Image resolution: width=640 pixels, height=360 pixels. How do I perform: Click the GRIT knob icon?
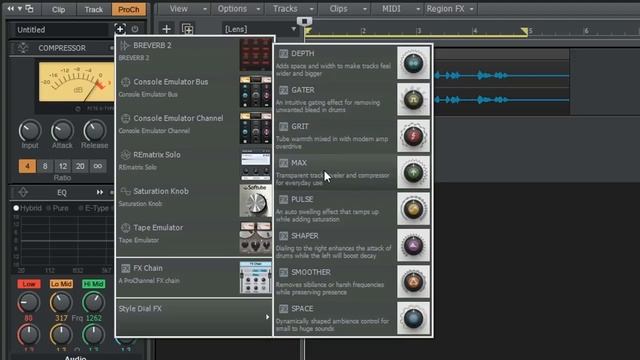click(x=413, y=136)
